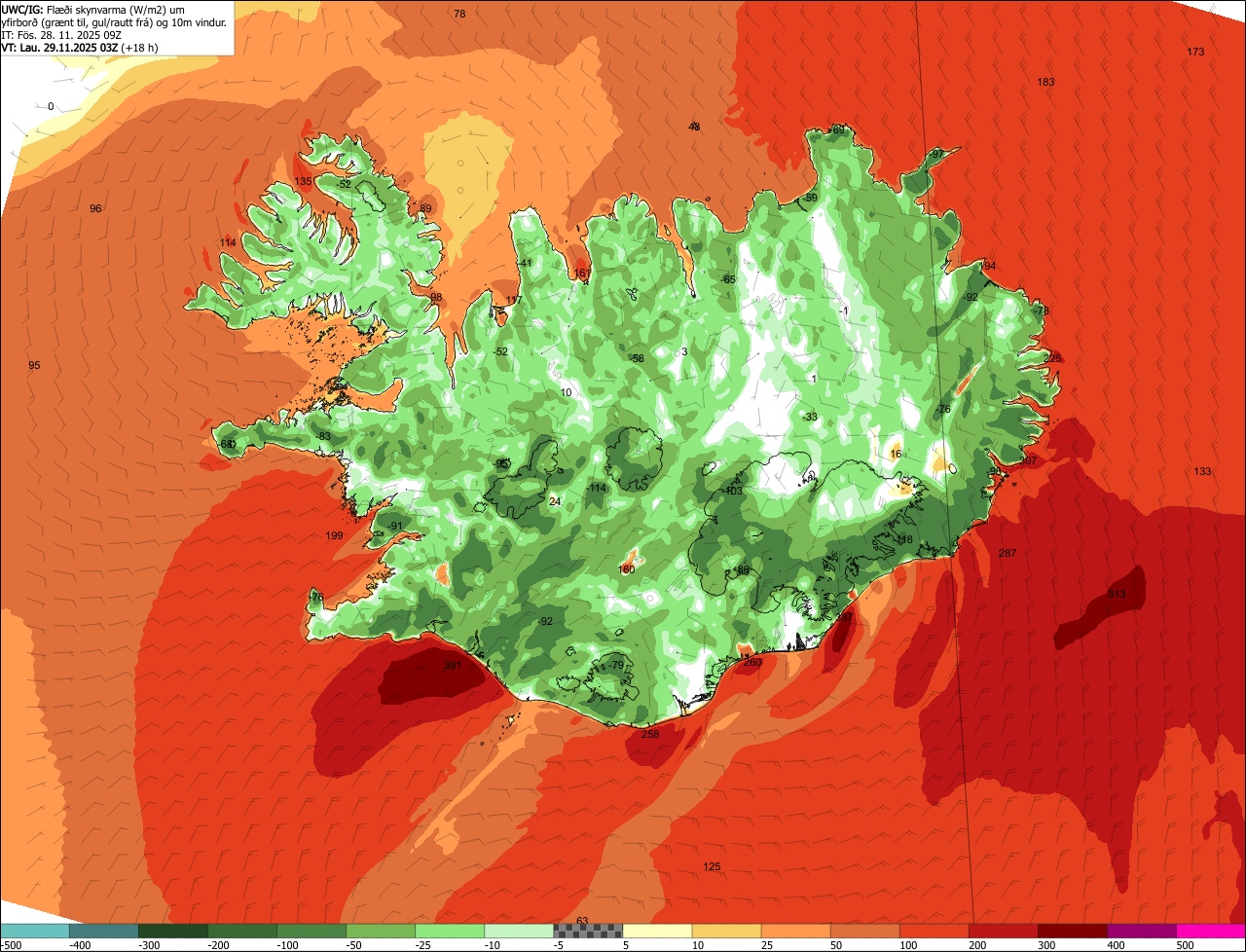Click the value 199 in the western bay

335,535
